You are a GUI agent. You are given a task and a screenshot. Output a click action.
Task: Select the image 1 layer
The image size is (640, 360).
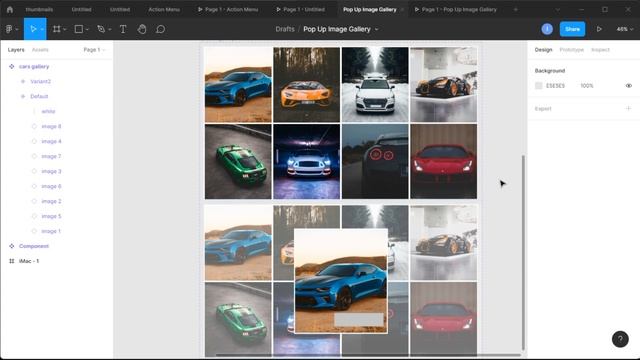click(x=51, y=231)
